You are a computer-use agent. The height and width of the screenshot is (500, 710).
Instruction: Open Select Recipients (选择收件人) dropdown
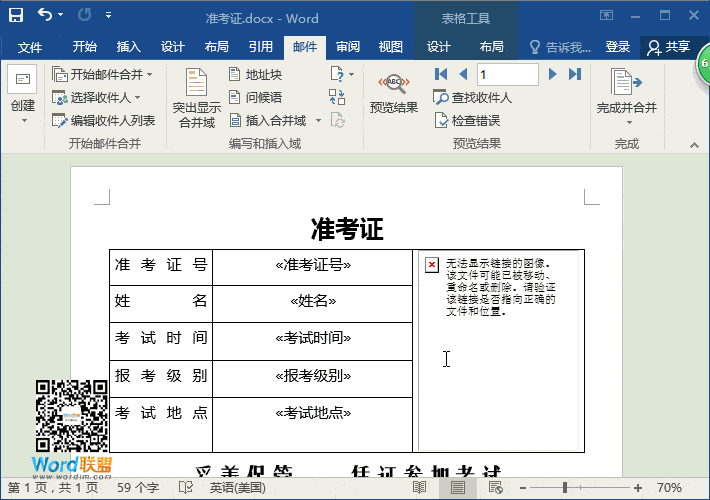click(x=97, y=98)
